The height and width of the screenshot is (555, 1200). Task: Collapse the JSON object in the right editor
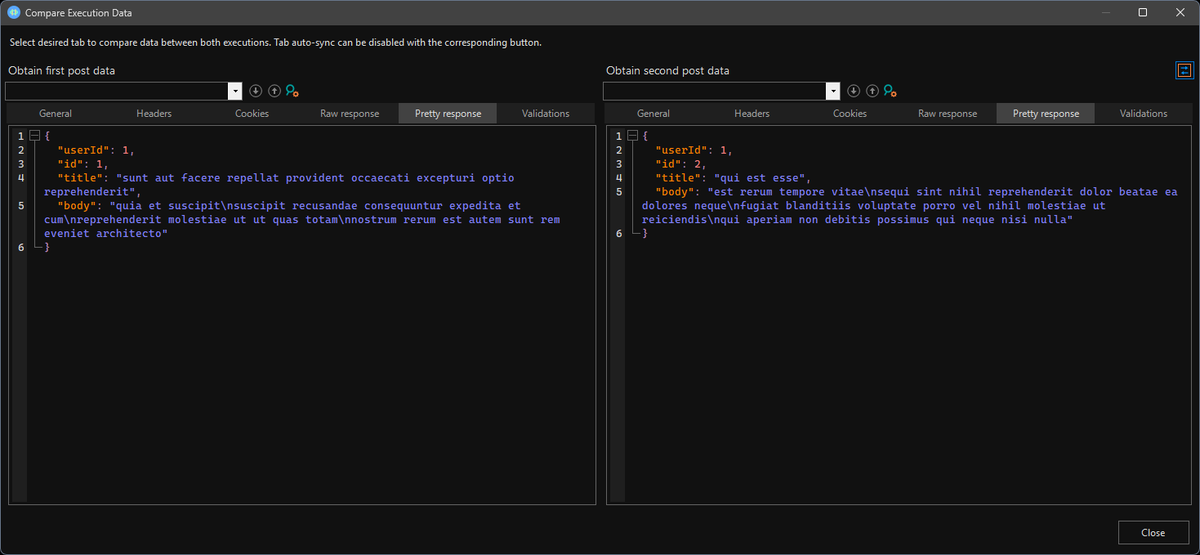633,135
